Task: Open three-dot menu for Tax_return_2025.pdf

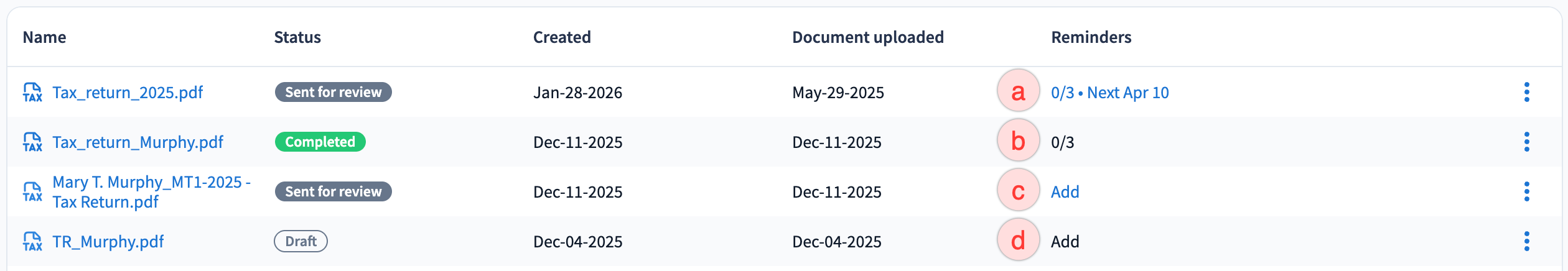Action: [1526, 93]
